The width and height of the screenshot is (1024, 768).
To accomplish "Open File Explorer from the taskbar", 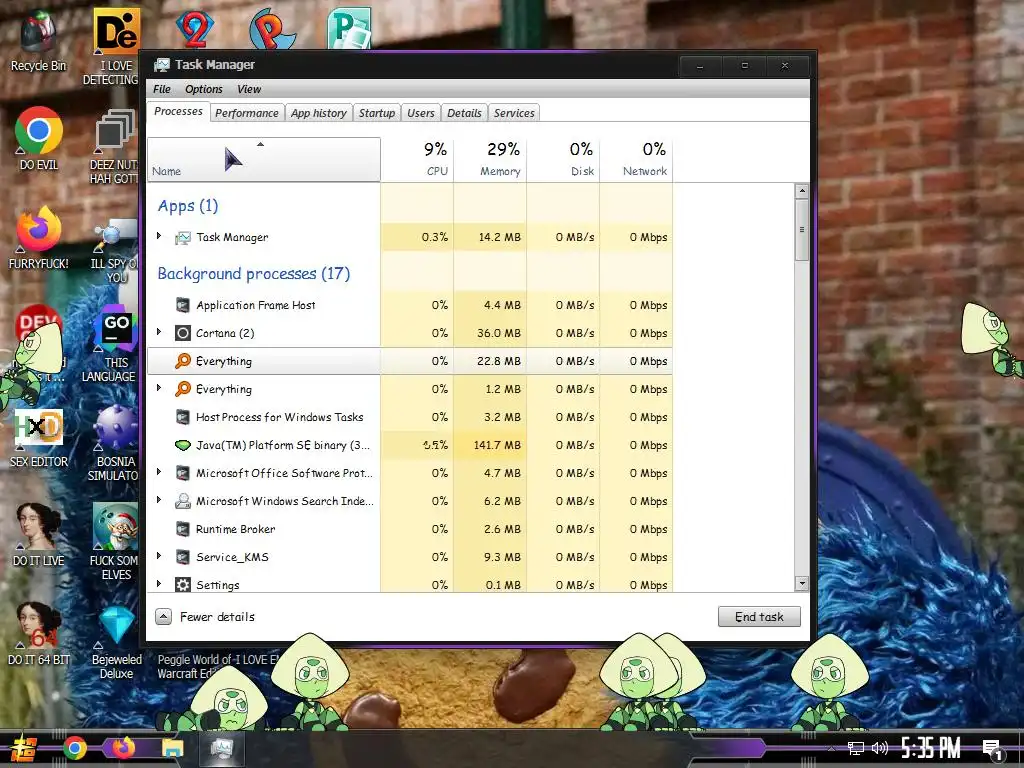I will coord(172,748).
